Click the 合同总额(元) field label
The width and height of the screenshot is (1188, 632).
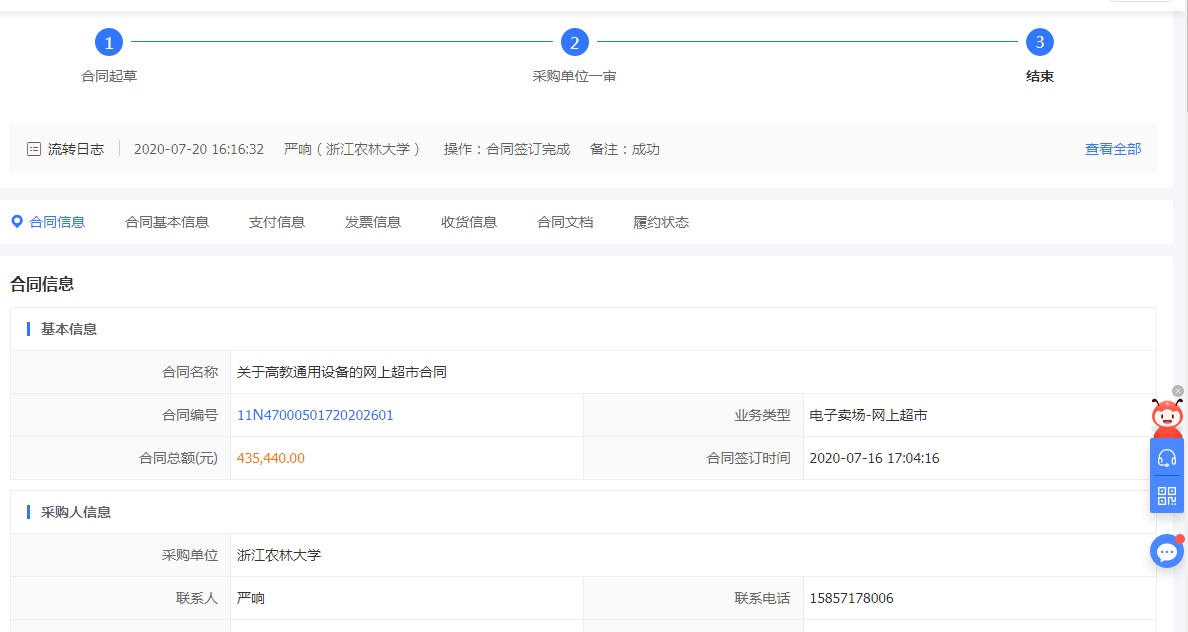pyautogui.click(x=178, y=458)
